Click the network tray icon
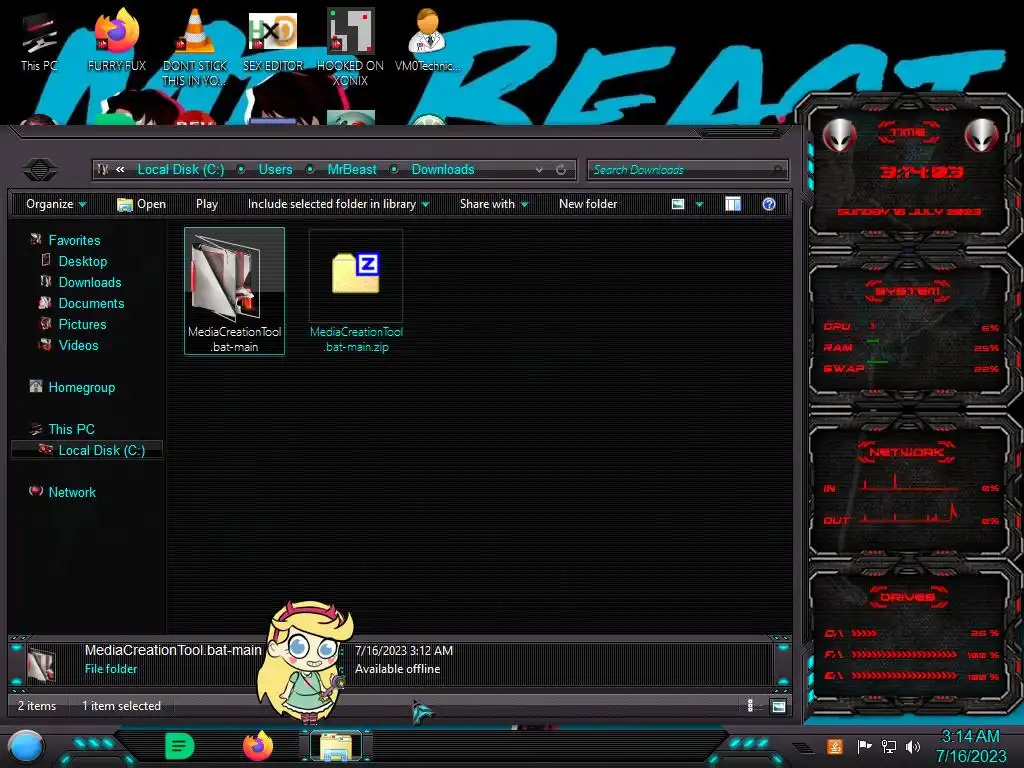 889,746
